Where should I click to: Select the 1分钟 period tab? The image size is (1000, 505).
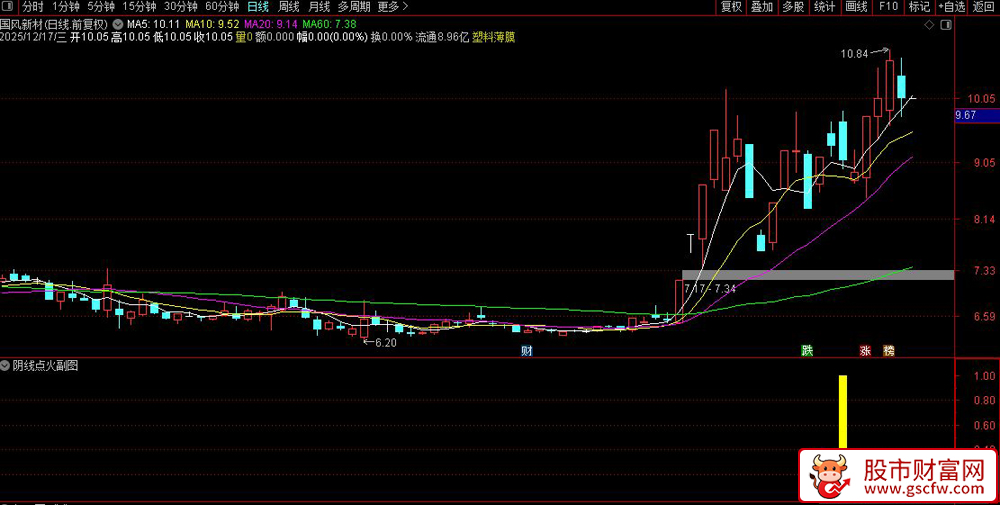pyautogui.click(x=66, y=7)
